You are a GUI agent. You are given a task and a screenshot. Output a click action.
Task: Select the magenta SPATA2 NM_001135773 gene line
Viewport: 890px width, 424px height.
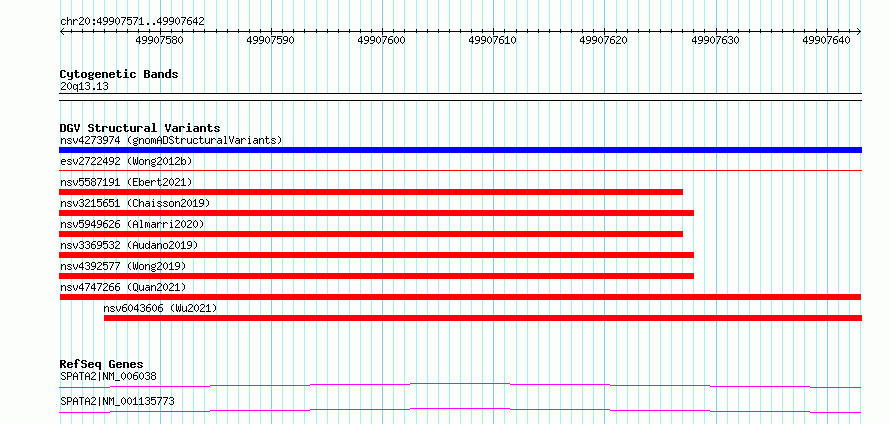click(460, 410)
